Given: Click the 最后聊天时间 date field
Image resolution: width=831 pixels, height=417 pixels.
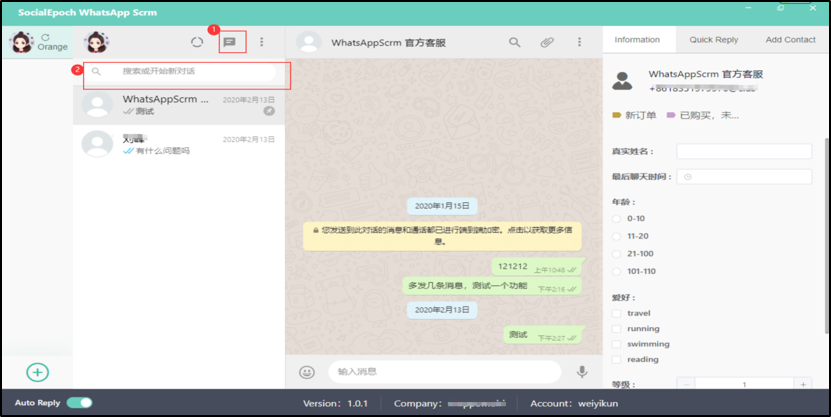Looking at the screenshot, I should 744,177.
